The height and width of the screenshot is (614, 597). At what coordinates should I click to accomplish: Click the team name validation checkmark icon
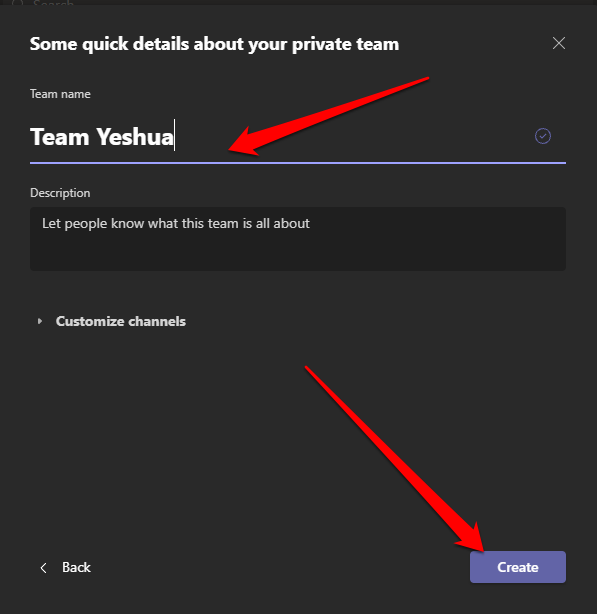pyautogui.click(x=543, y=136)
